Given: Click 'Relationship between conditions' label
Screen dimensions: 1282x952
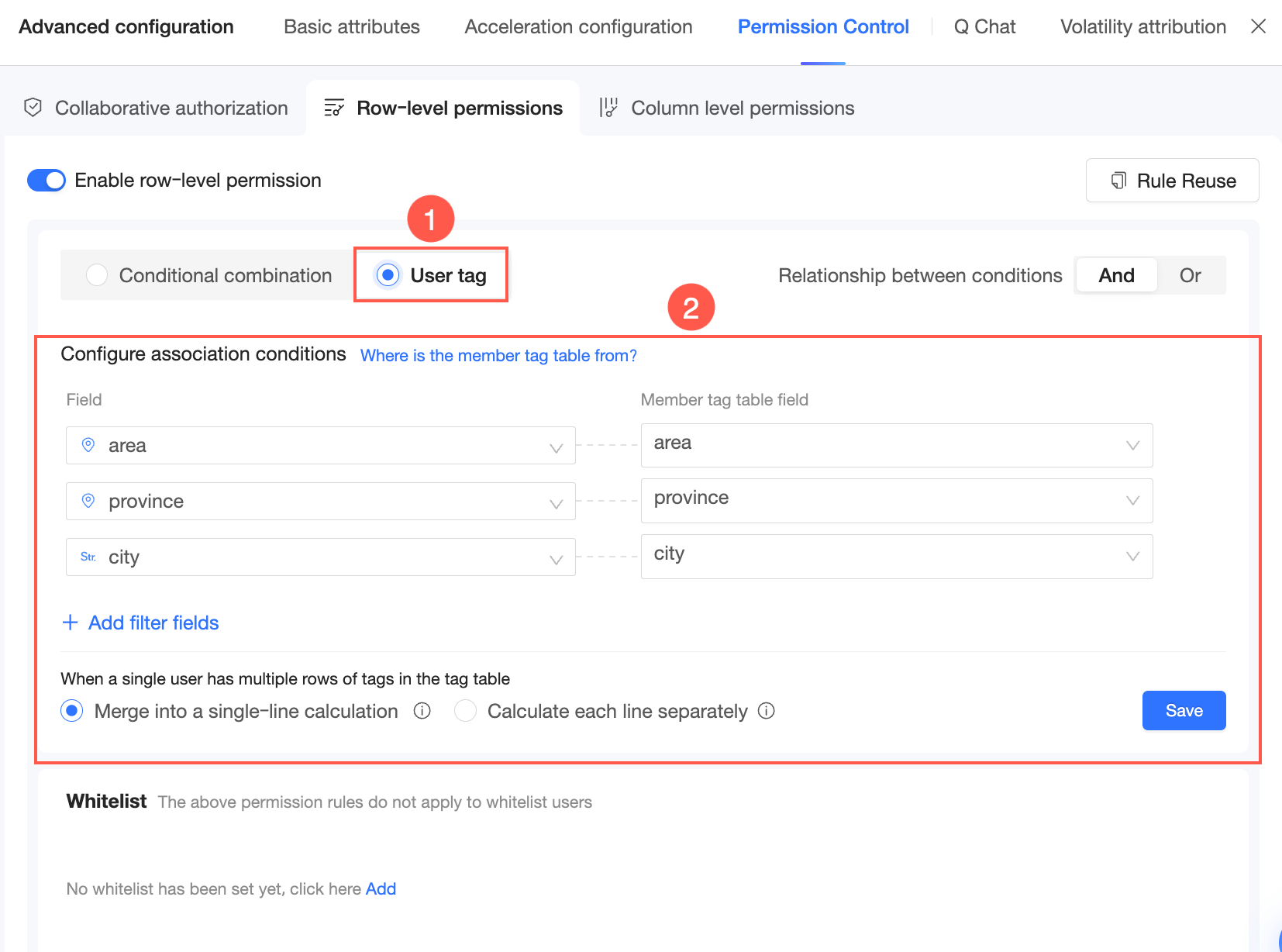Looking at the screenshot, I should [920, 275].
